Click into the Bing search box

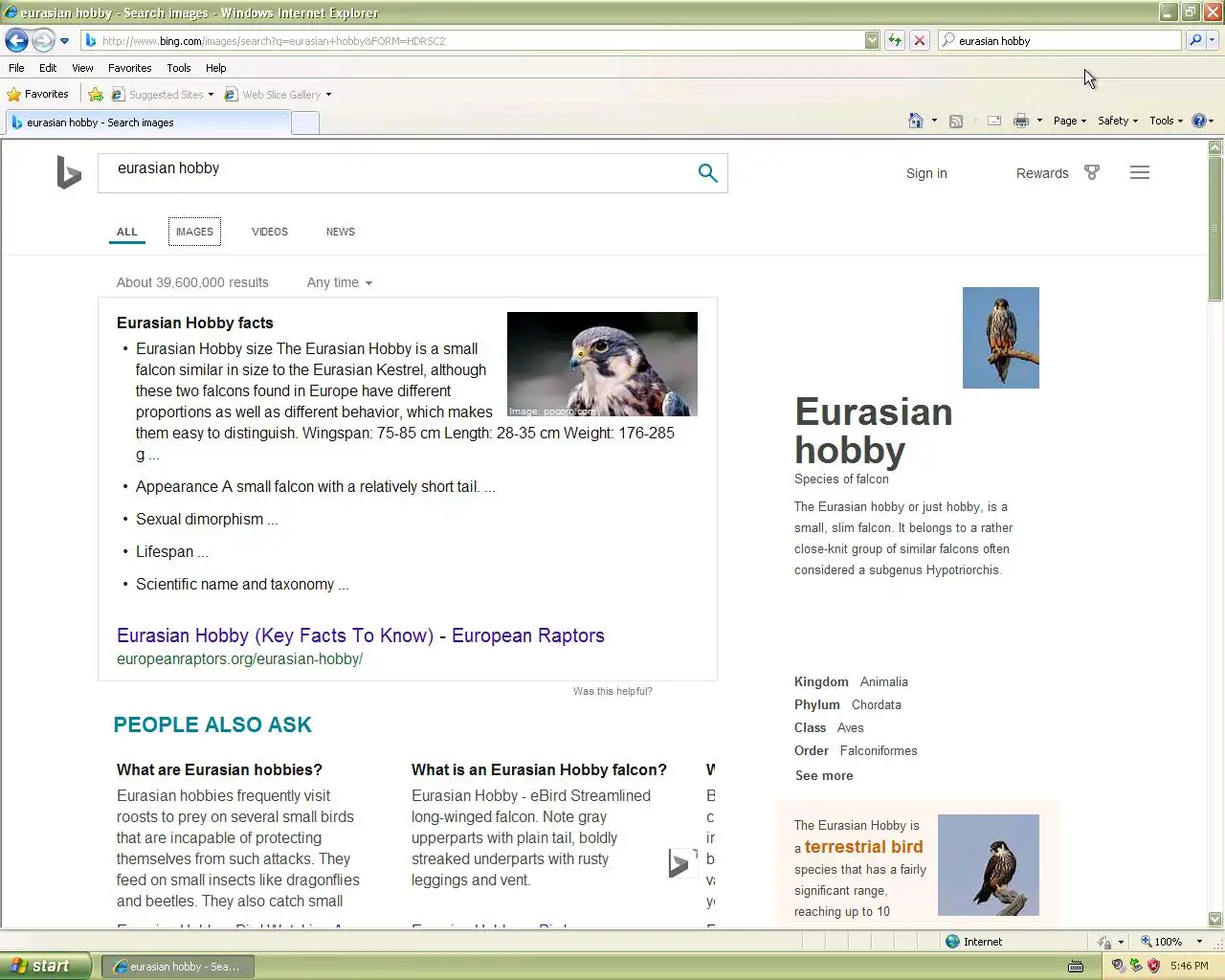point(397,173)
